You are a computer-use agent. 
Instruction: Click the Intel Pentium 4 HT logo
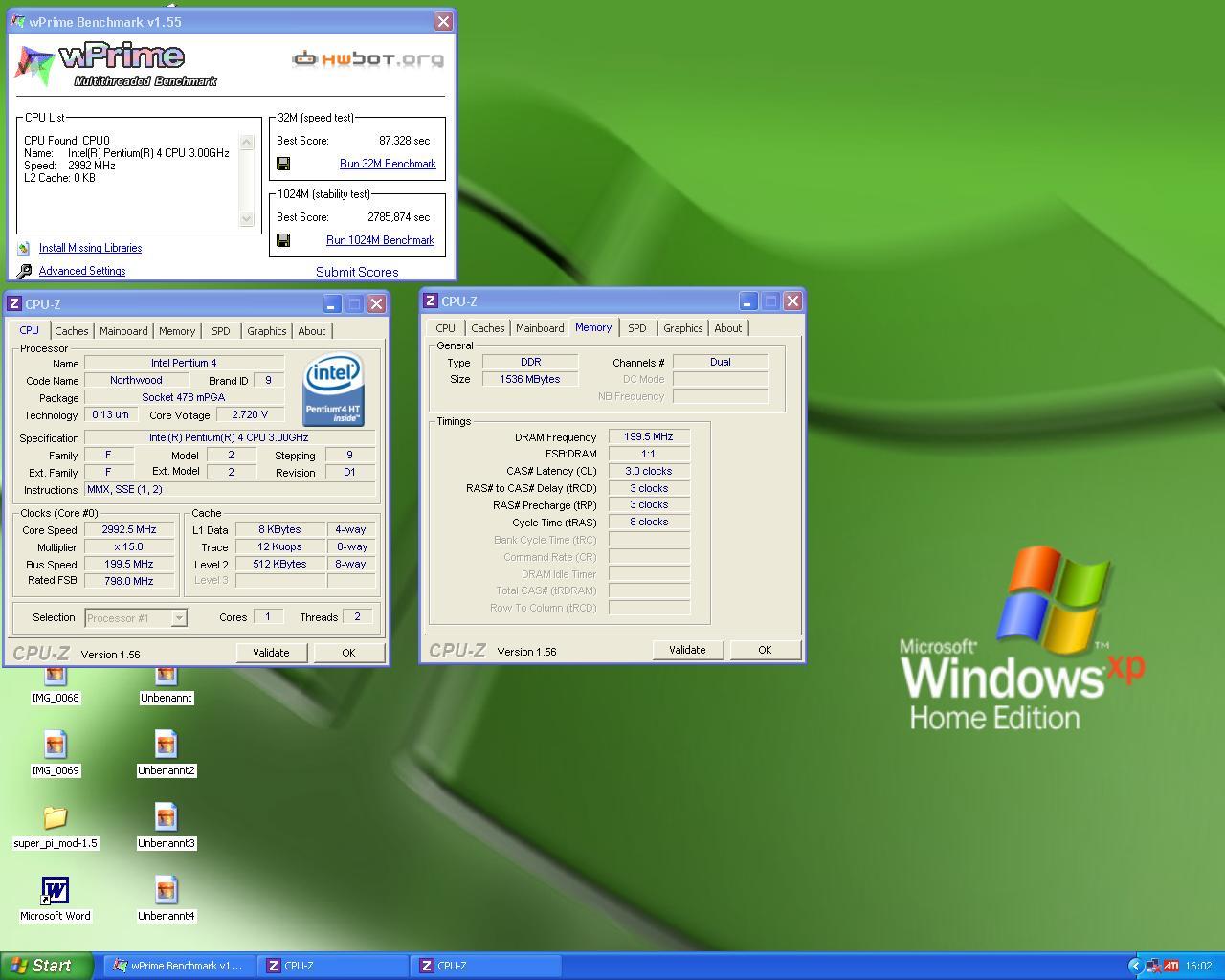333,390
